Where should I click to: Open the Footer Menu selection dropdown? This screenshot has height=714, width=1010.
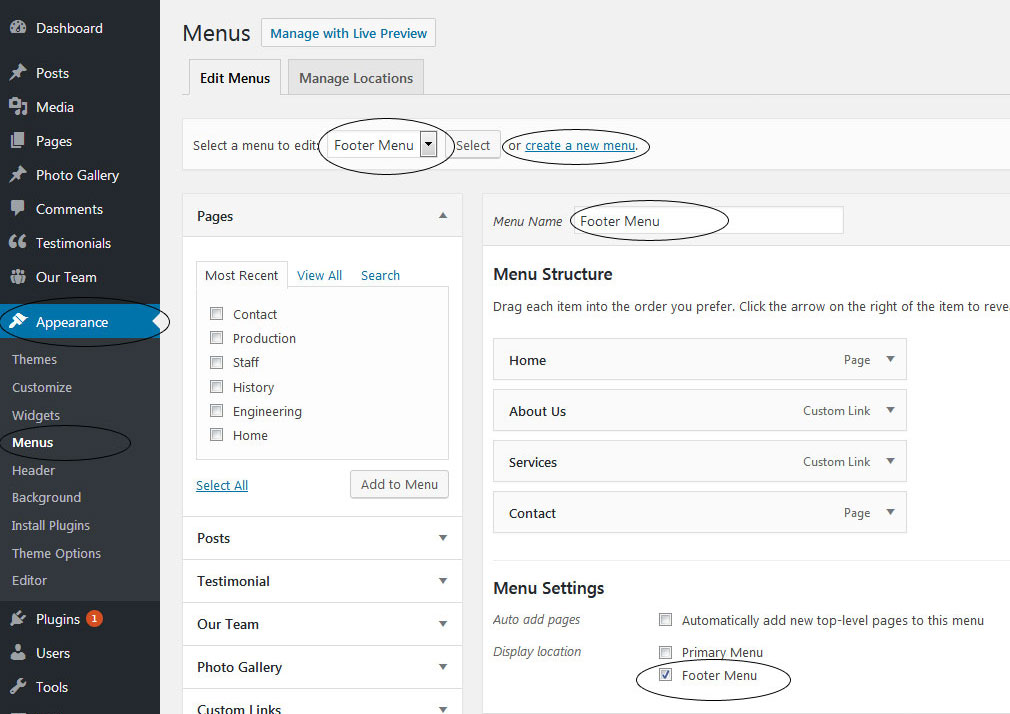coord(428,145)
